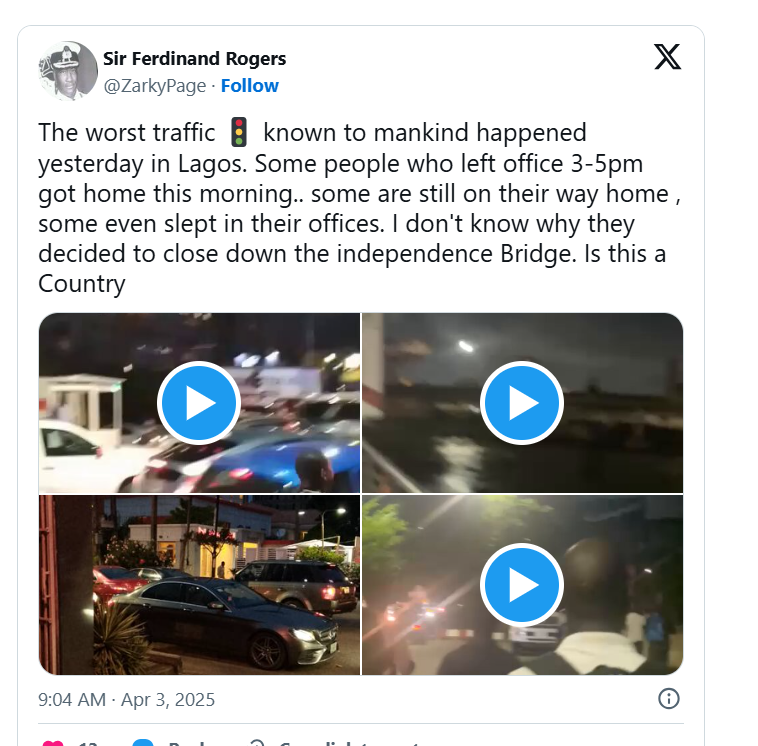Click the tweet info circle icon

669,699
